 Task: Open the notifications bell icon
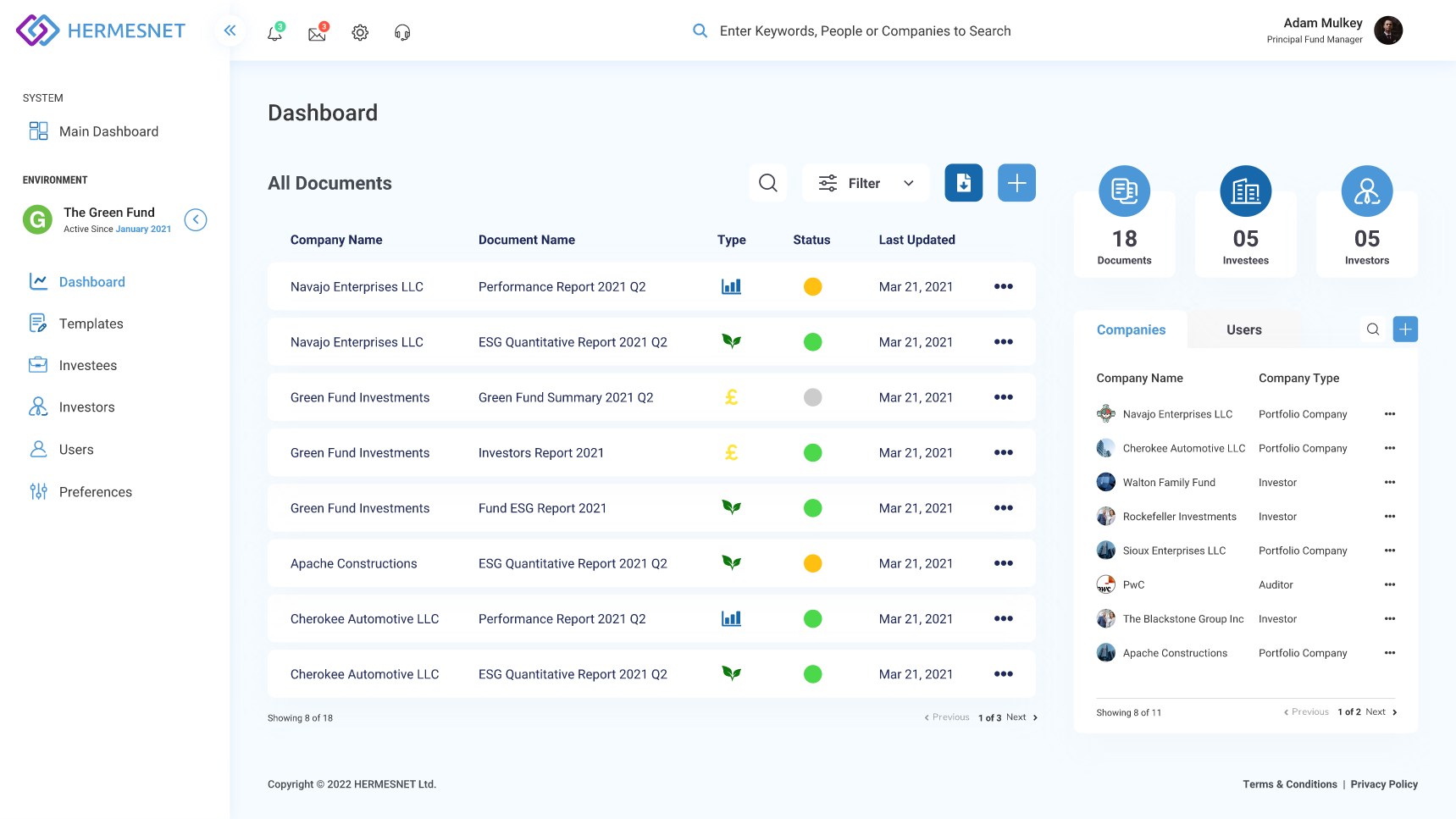click(x=274, y=33)
